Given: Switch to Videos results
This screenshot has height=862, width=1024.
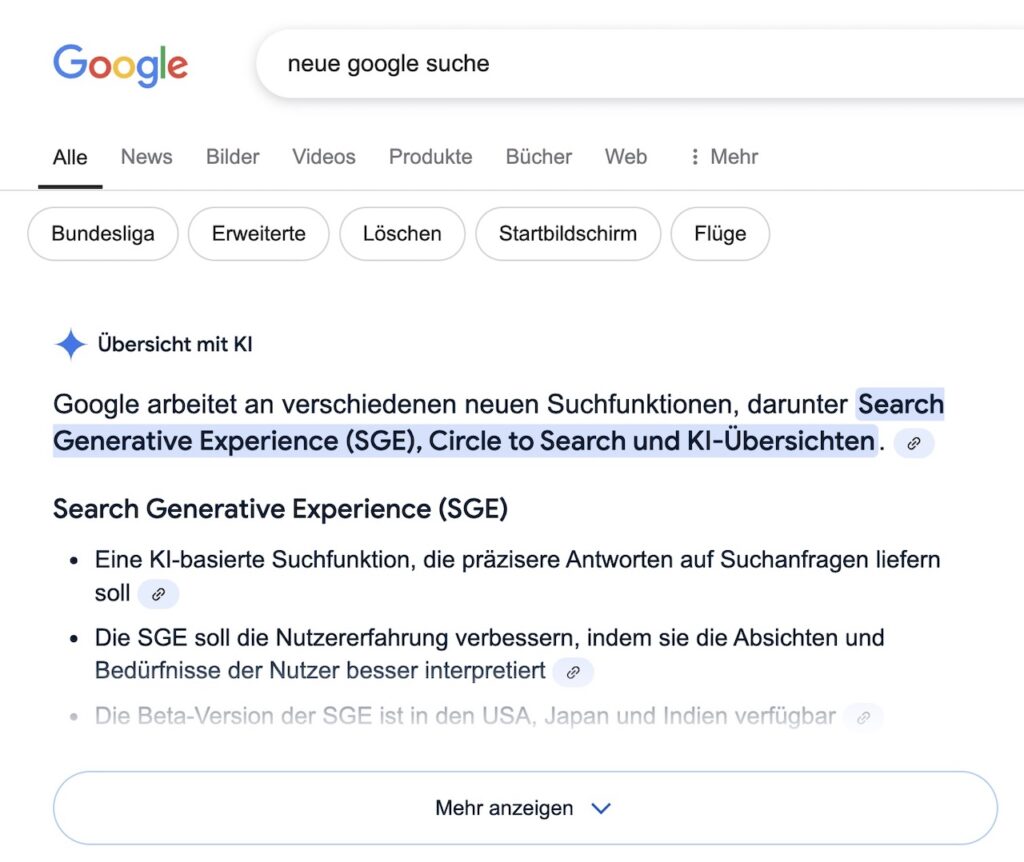Looking at the screenshot, I should pyautogui.click(x=324, y=157).
